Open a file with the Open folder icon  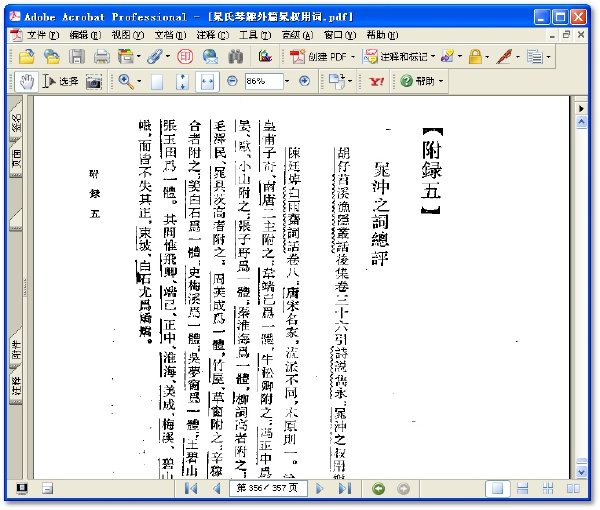coord(27,57)
